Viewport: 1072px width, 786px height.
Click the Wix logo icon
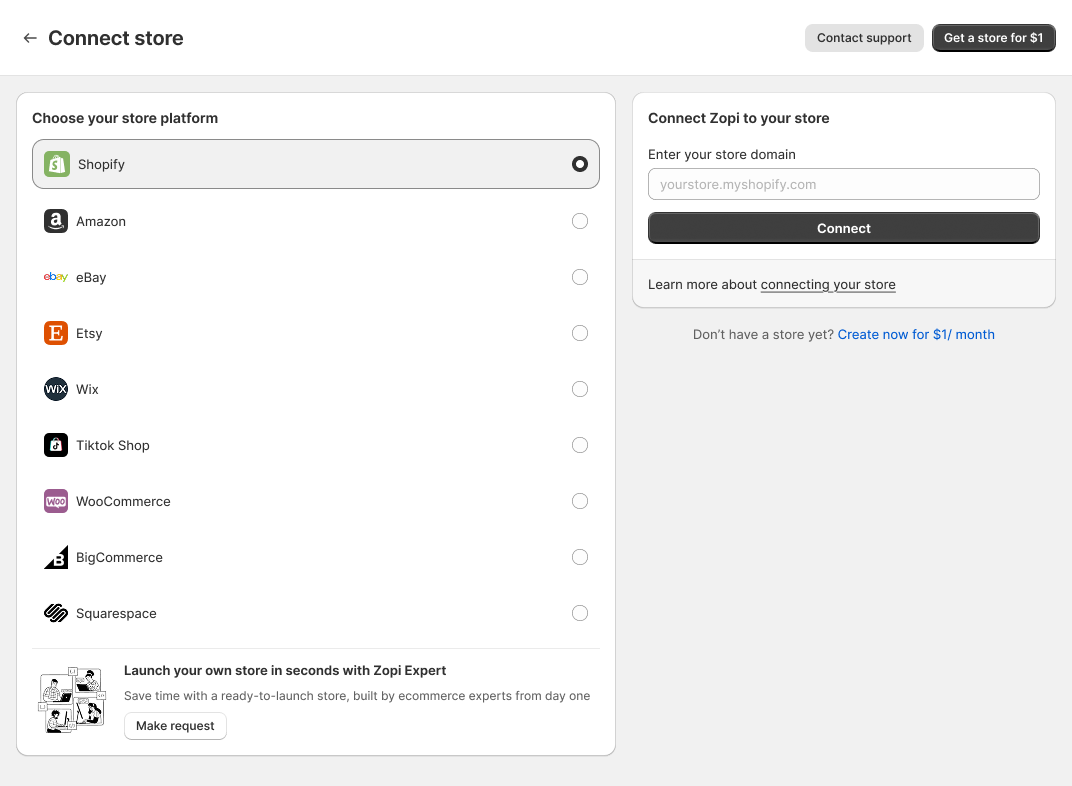(x=56, y=389)
